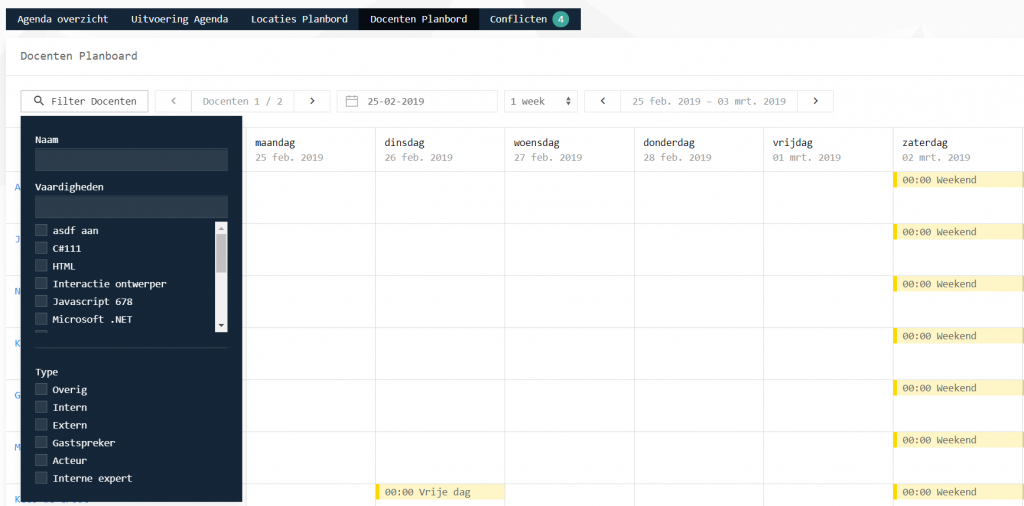The height and width of the screenshot is (506, 1024).
Task: Open the Vrije dag event on dinsdag
Action: 440,492
